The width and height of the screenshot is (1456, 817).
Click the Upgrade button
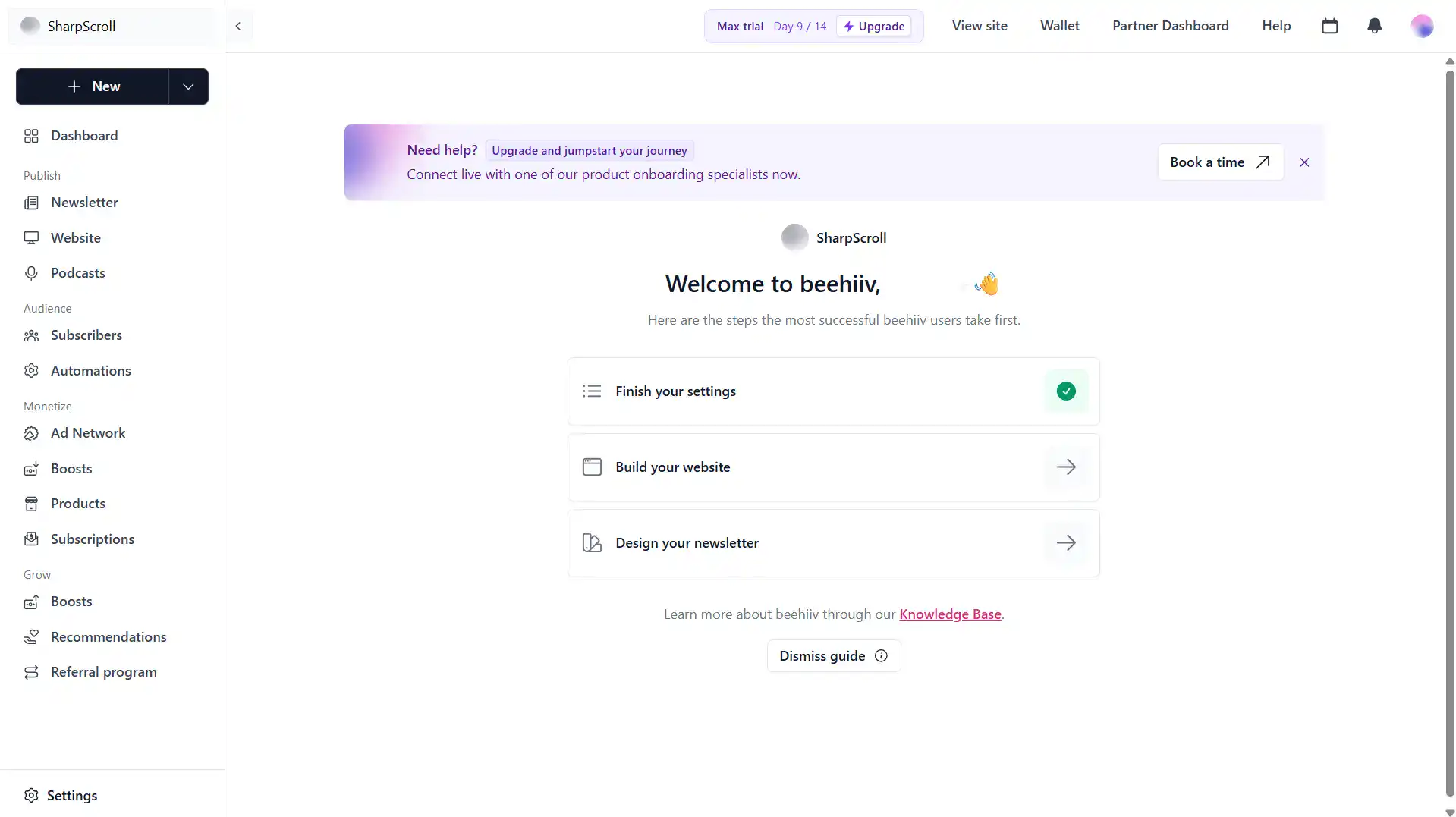pos(874,26)
